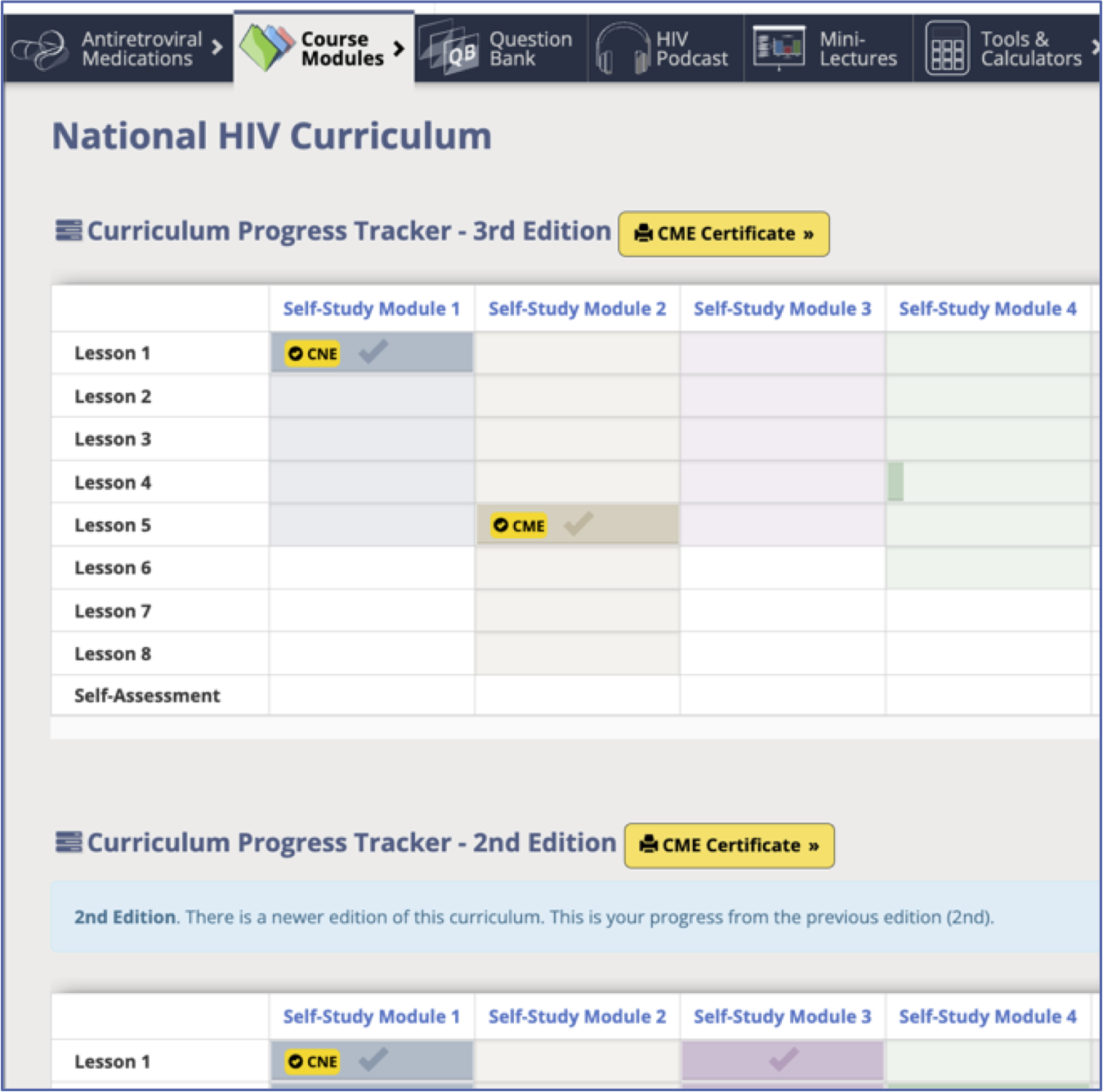Click Lesson 7 row label
The width and height of the screenshot is (1103, 1092).
point(113,611)
